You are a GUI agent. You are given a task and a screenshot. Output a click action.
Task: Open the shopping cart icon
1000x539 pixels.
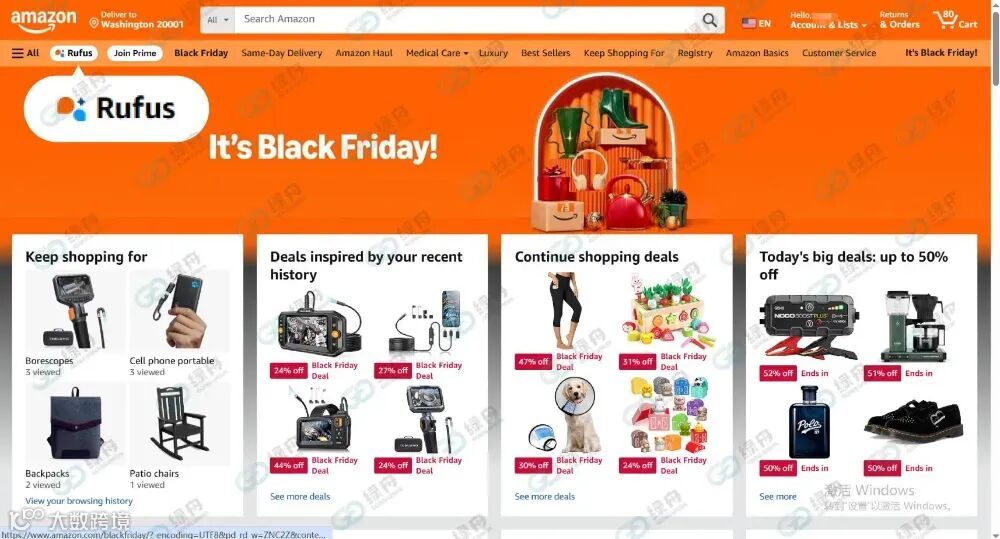coord(955,20)
